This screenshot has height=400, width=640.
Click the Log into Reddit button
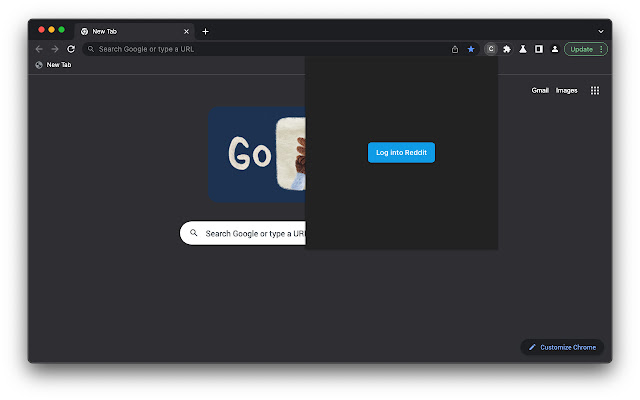point(401,153)
